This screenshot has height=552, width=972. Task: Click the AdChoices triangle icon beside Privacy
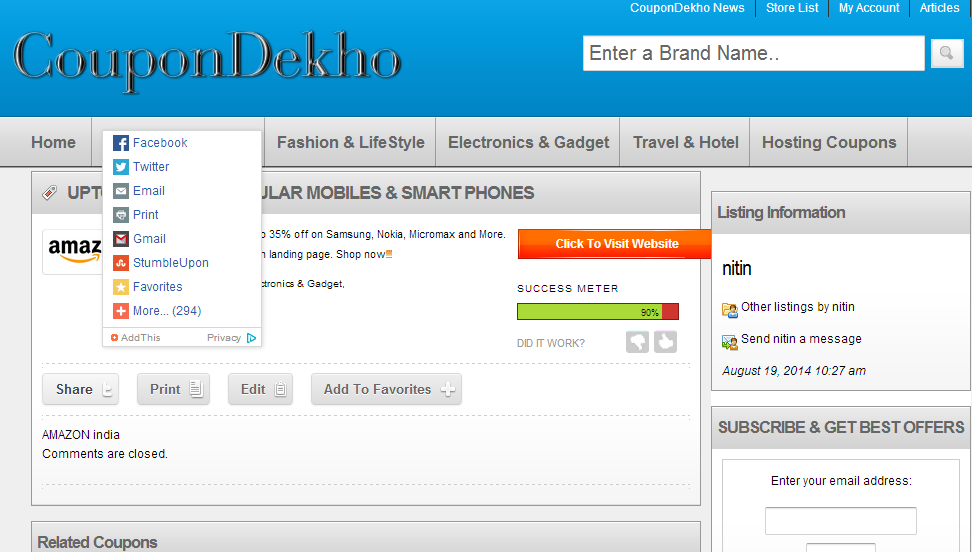point(251,338)
